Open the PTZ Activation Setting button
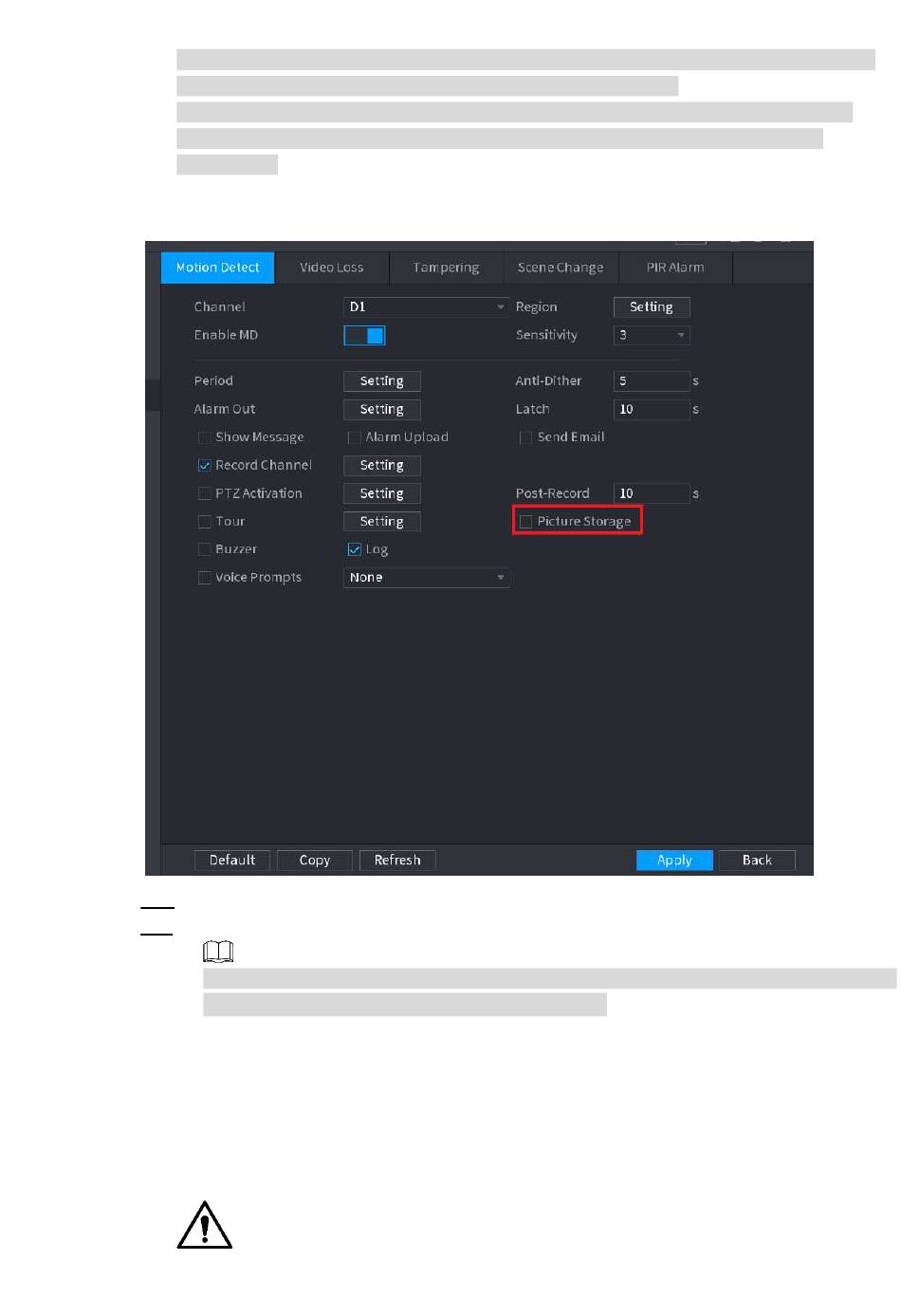 point(382,493)
